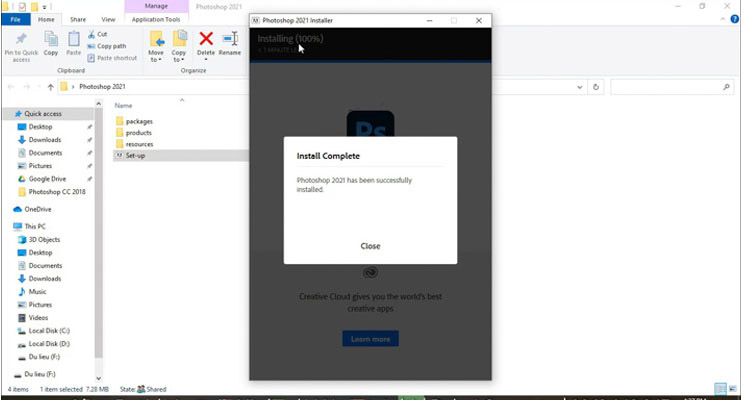Viewport: 750px width, 400px height.
Task: Click the Cut scissors command
Action: click(x=98, y=34)
